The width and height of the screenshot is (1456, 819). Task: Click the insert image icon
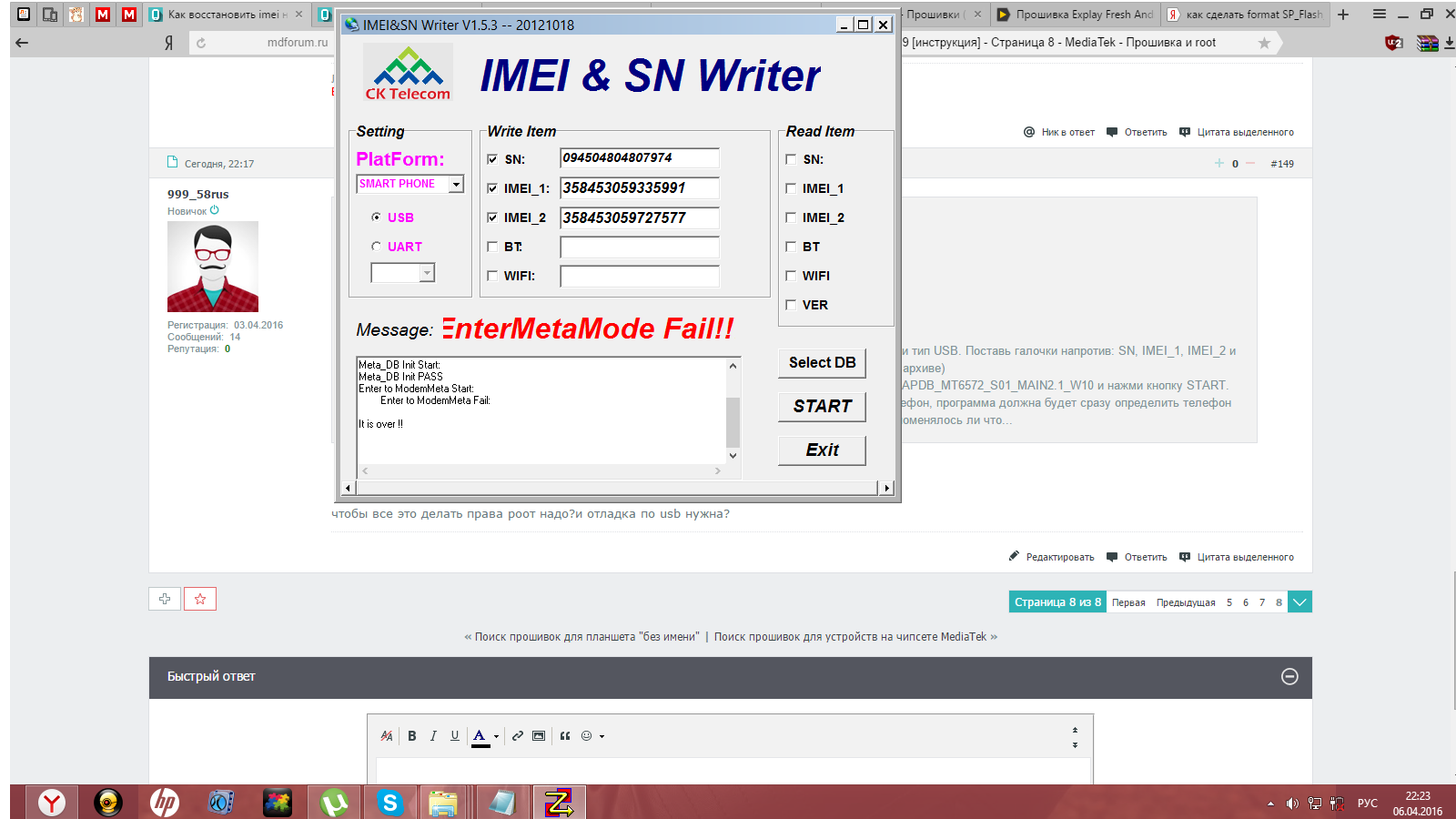click(x=539, y=736)
